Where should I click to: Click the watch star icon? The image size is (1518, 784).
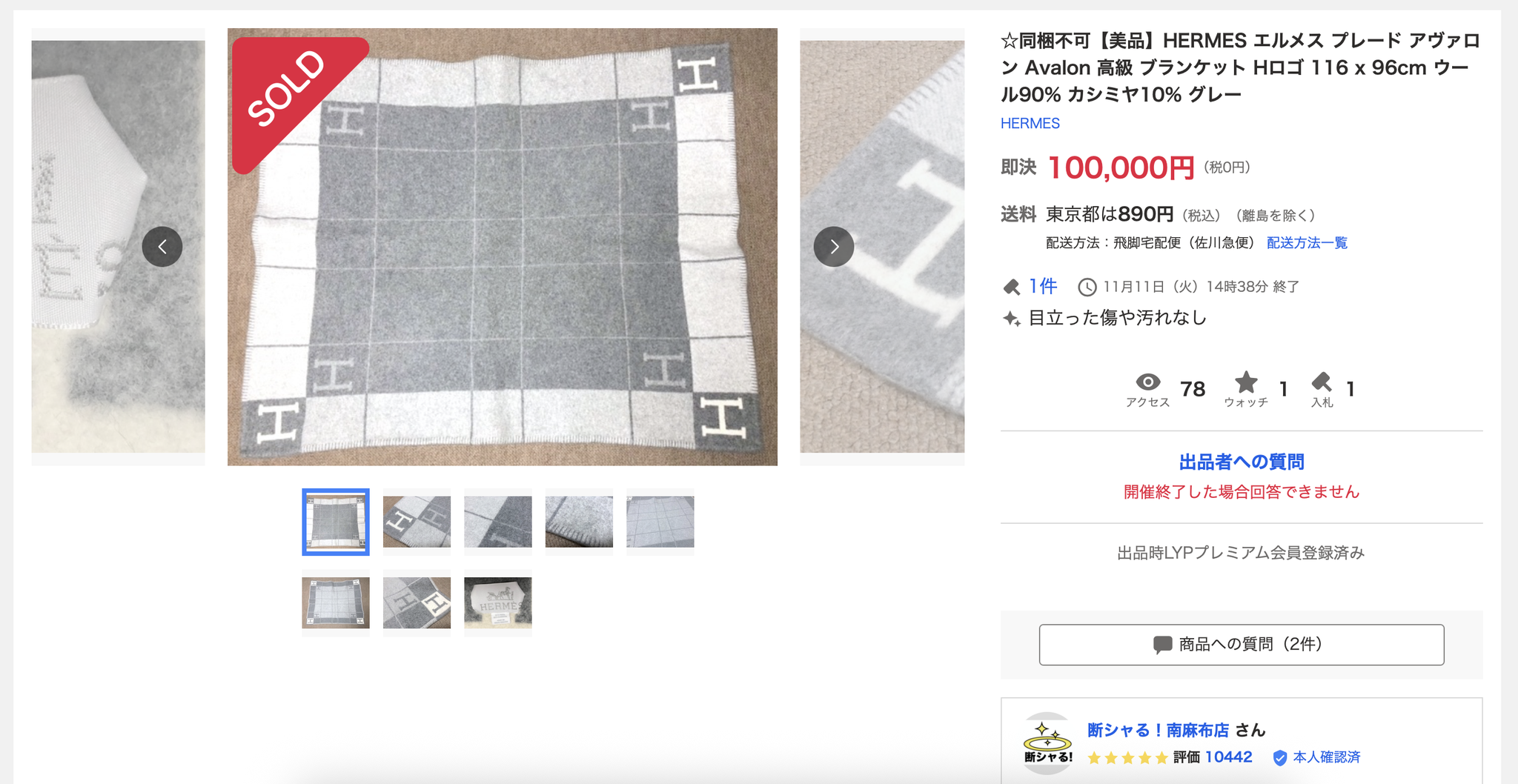(x=1246, y=382)
